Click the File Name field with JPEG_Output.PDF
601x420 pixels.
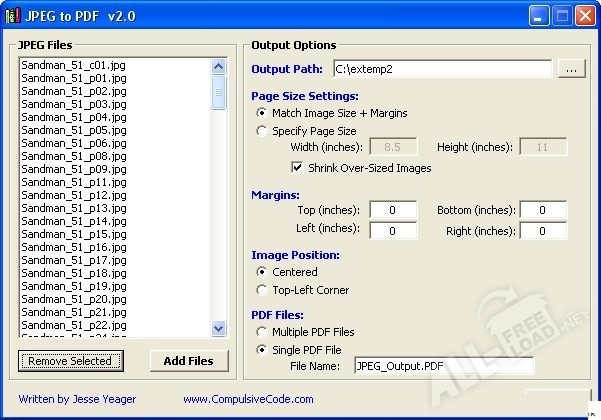pos(444,367)
